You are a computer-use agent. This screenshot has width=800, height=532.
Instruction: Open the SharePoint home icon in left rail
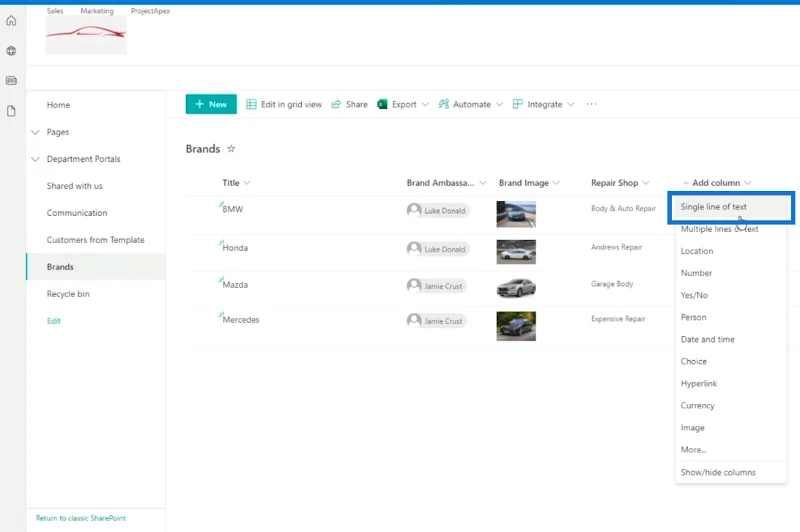(11, 21)
